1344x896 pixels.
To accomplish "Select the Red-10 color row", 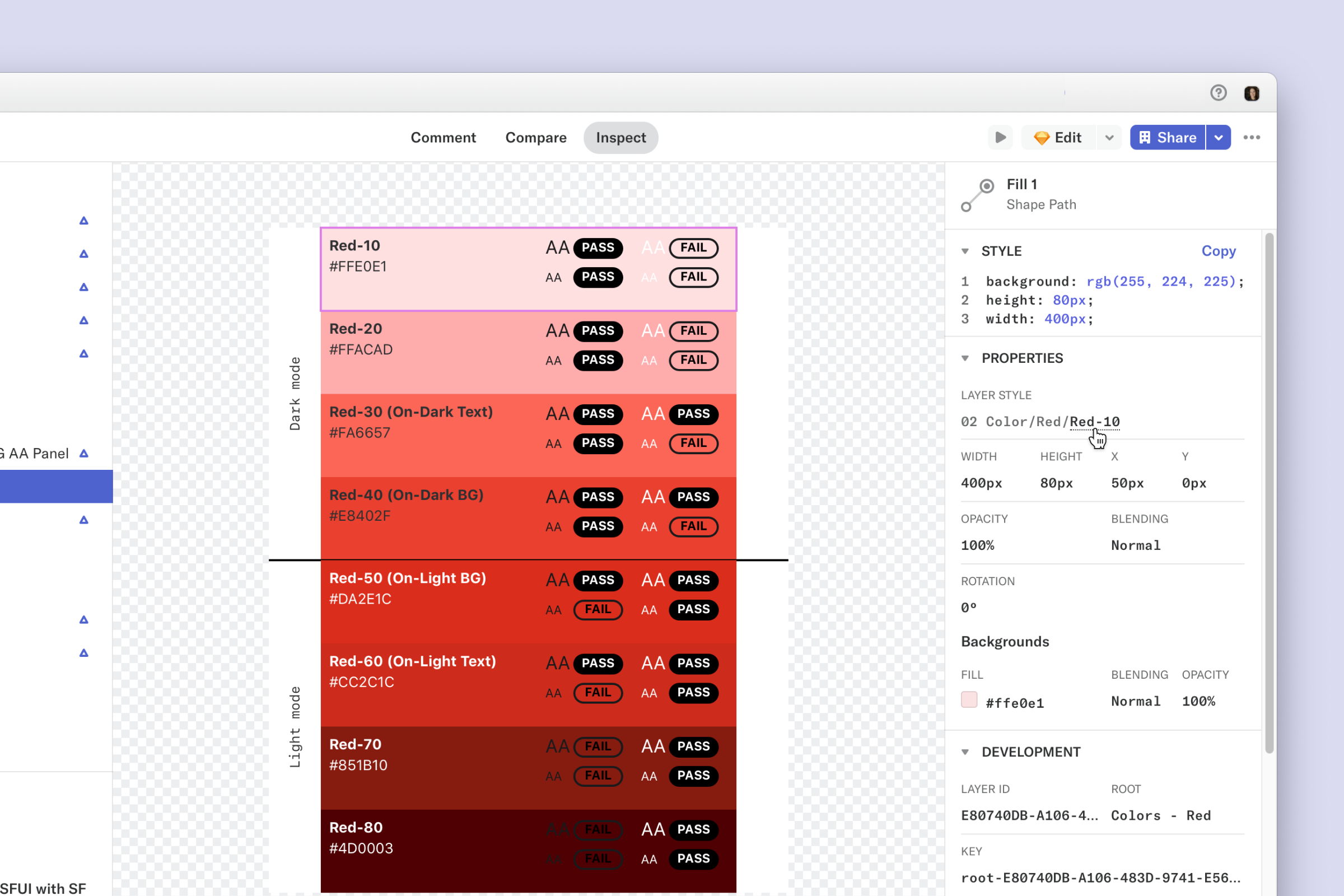I will coord(529,269).
